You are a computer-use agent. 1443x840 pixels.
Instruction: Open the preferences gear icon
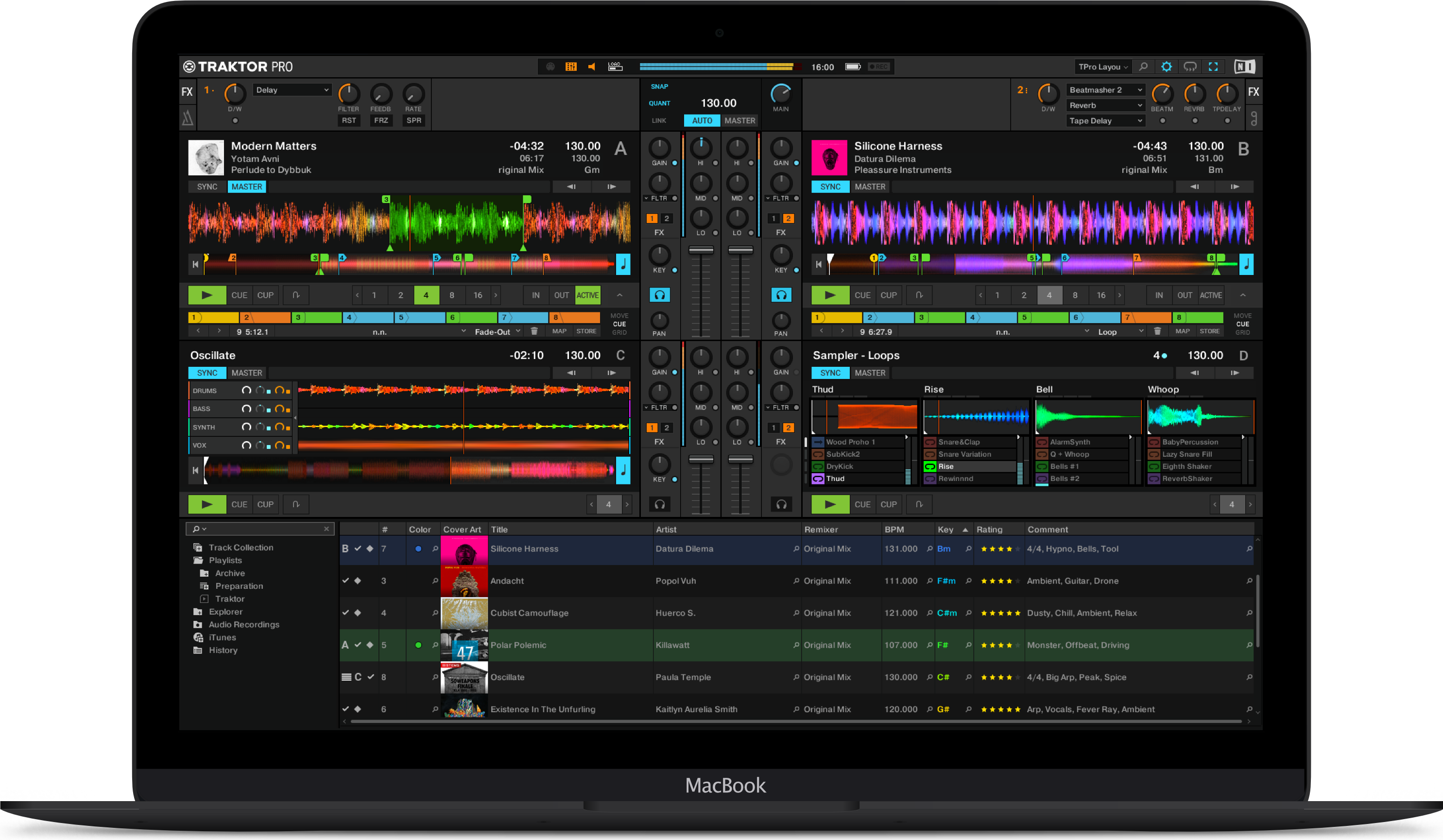1166,67
